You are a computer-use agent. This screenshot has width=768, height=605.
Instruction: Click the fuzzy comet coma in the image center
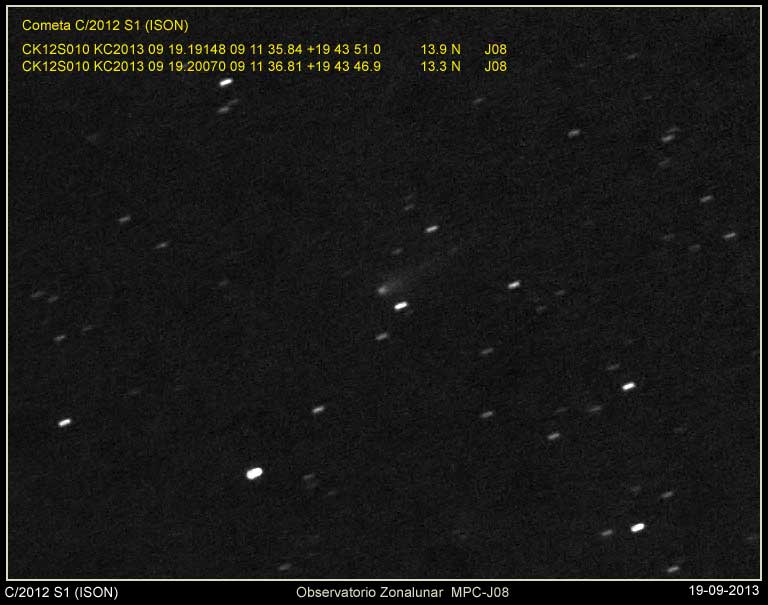click(x=383, y=290)
